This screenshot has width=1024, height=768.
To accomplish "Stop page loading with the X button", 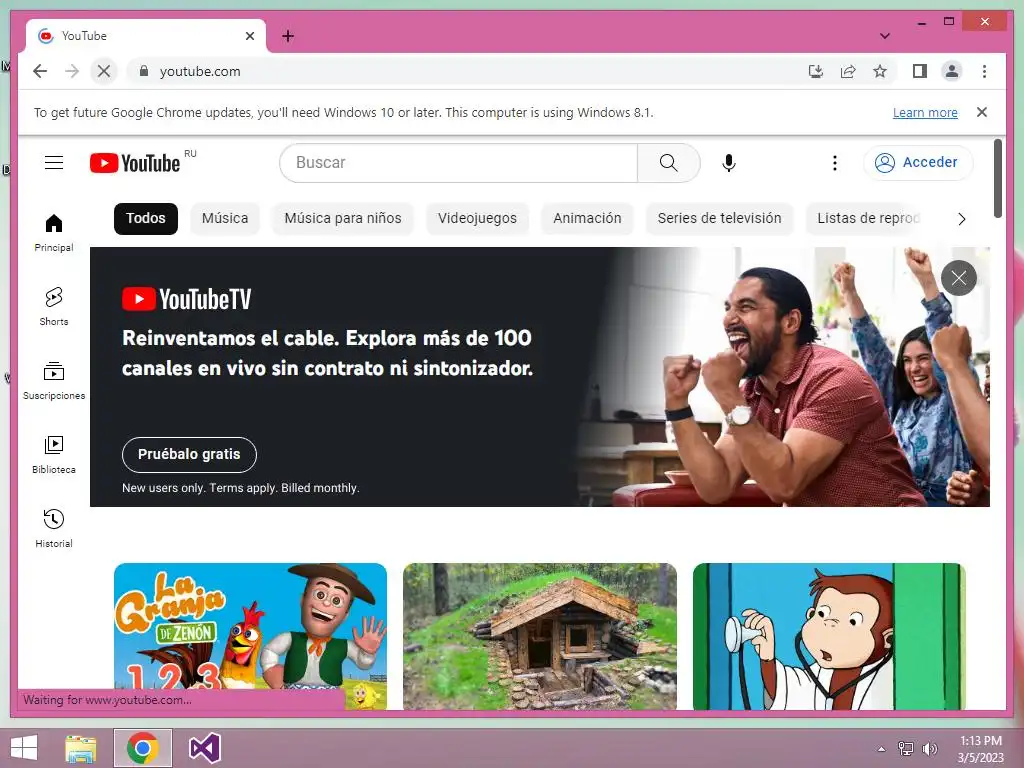I will pos(103,71).
